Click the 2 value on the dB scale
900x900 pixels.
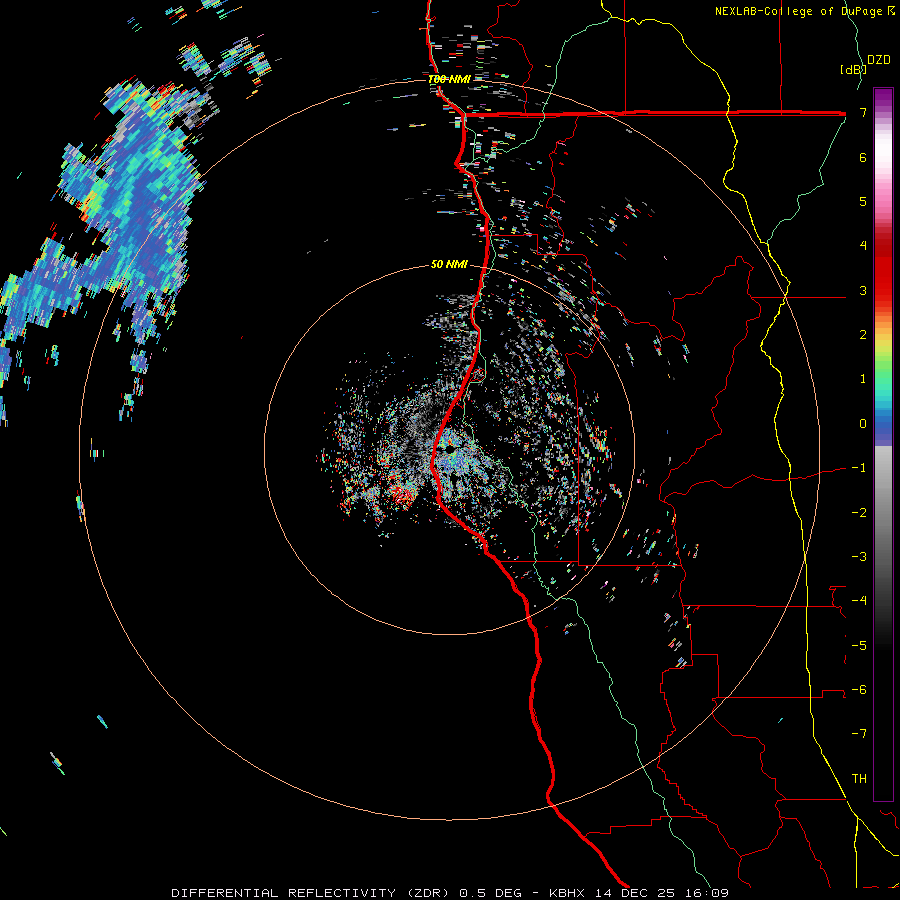pyautogui.click(x=863, y=335)
